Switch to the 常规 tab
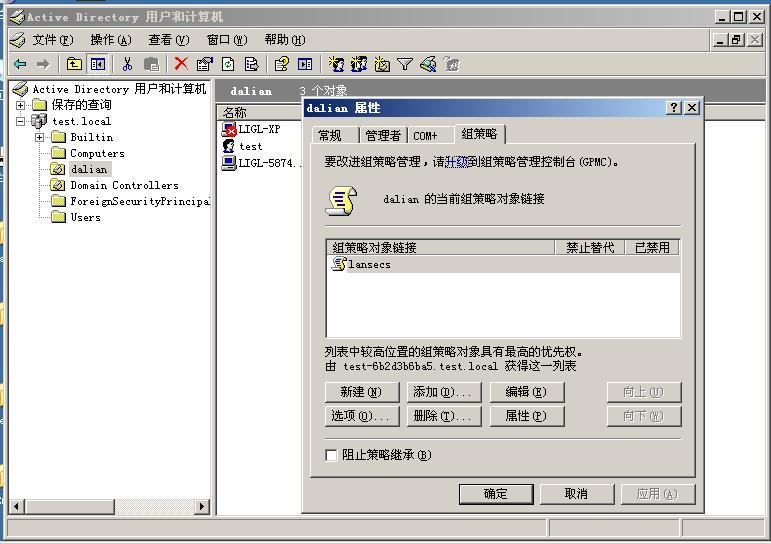This screenshot has height=544, width=771. point(335,135)
